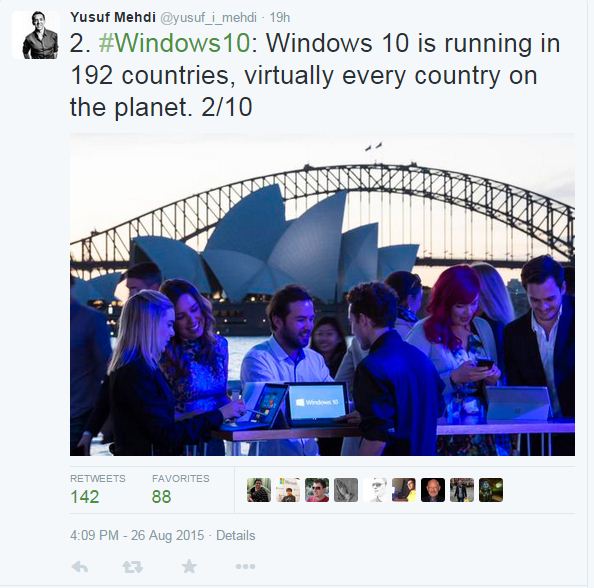Open the bald man retweeter avatar
Viewport: 594px width, 588px height.
click(433, 490)
